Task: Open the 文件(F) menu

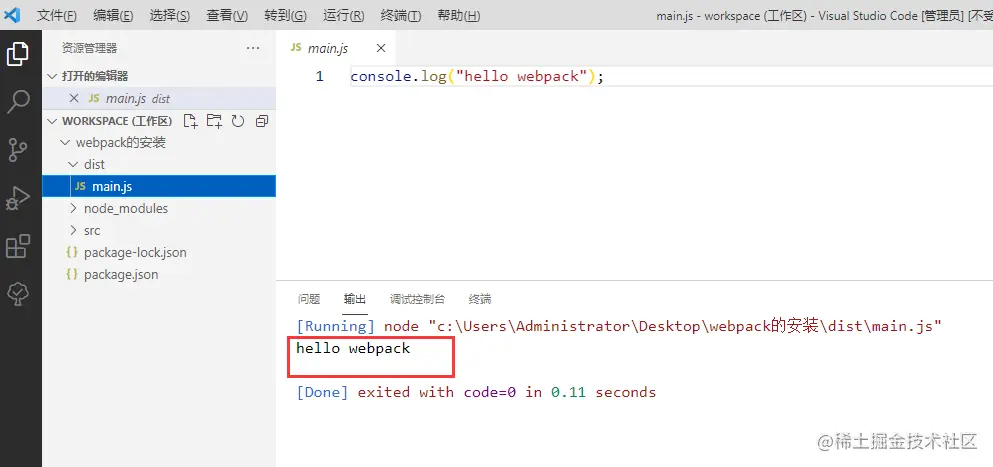Action: click(57, 15)
